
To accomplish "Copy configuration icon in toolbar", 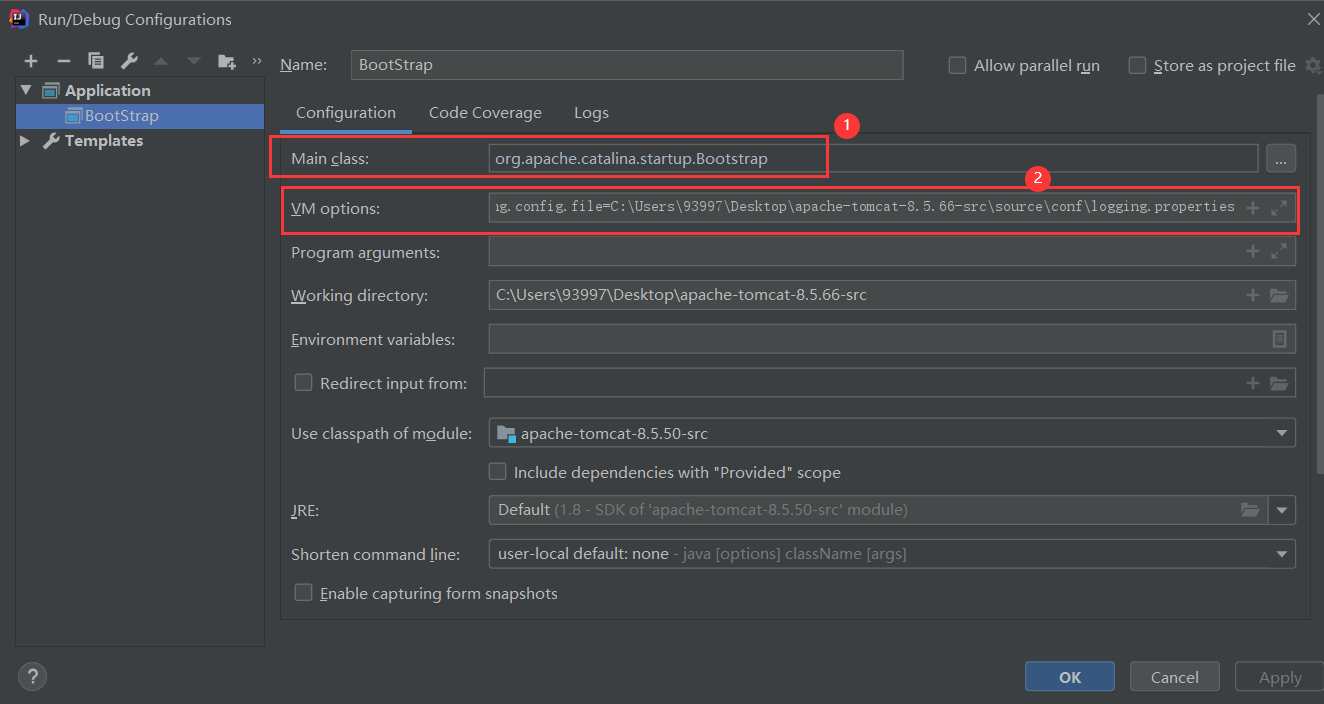I will (96, 61).
